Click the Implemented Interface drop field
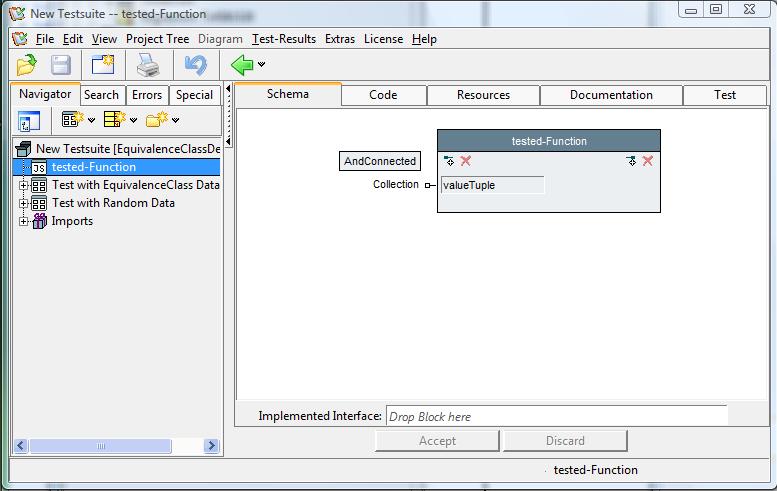The image size is (777, 491). pos(556,416)
